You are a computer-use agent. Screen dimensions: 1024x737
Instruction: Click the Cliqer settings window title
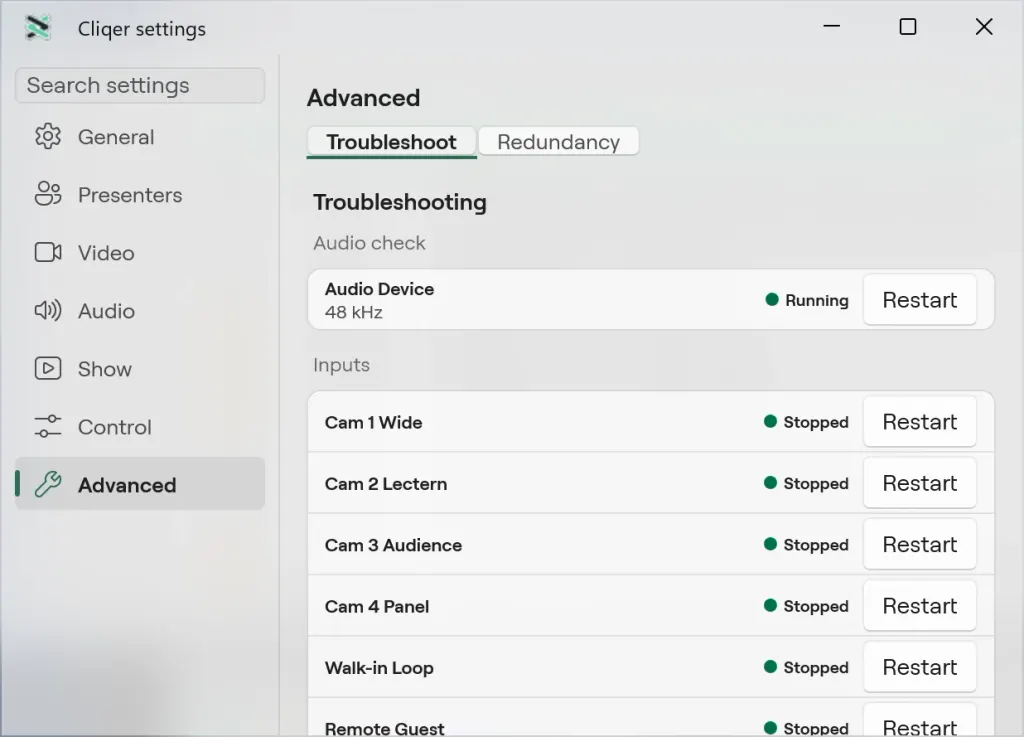tap(142, 29)
